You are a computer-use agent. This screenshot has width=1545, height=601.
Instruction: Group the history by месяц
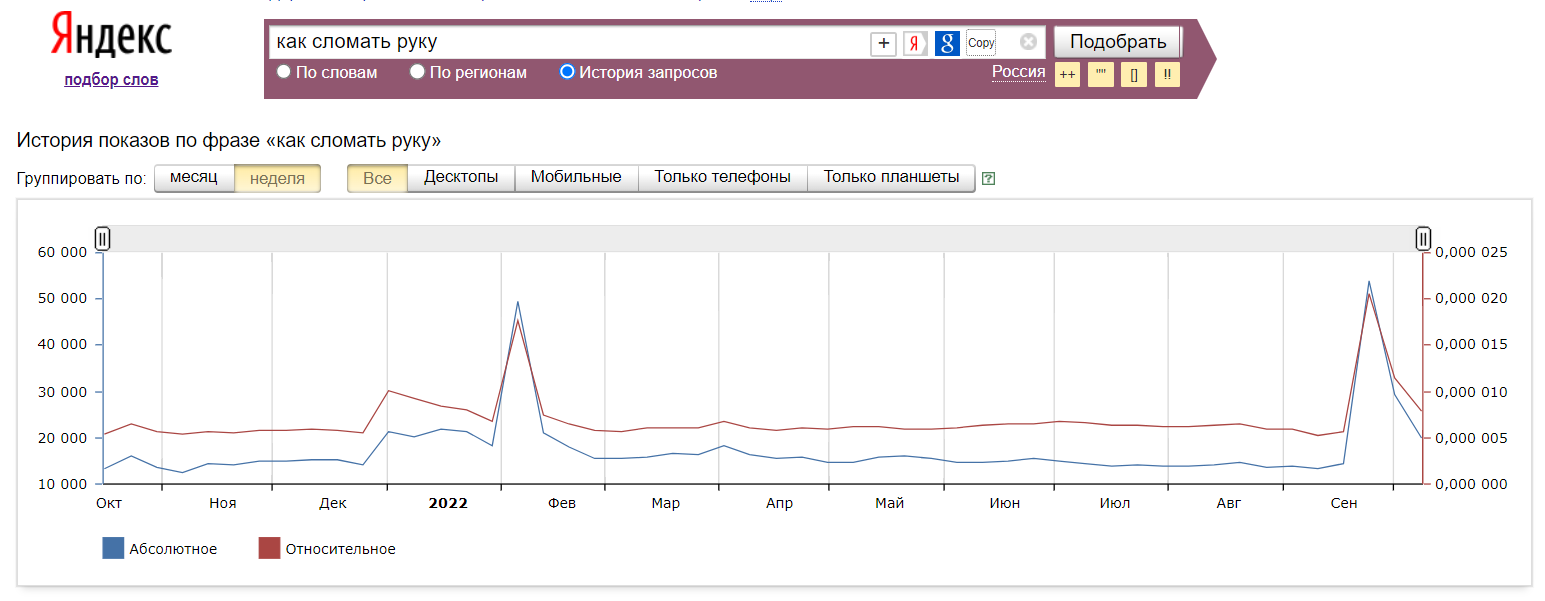pos(194,177)
